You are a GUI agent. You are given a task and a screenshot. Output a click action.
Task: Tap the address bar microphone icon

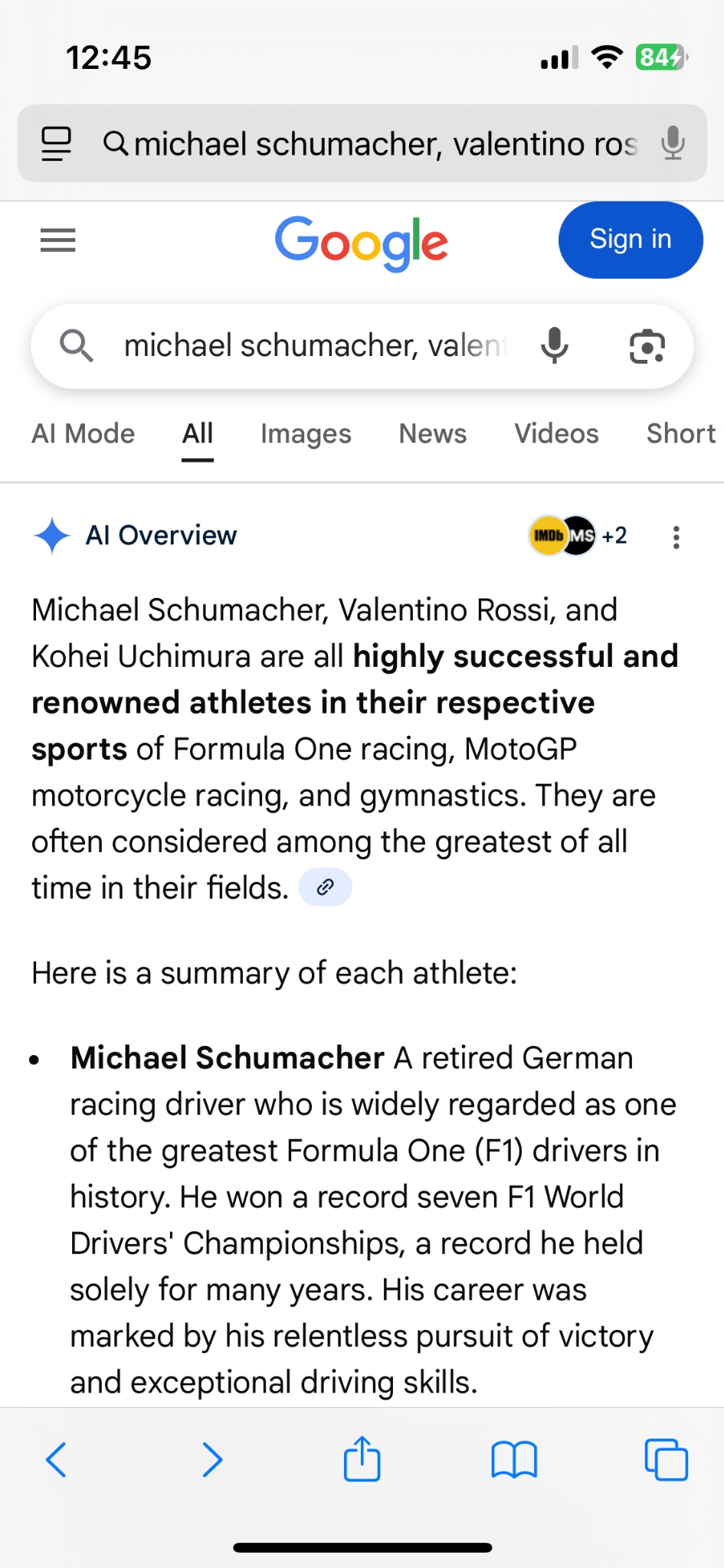click(673, 144)
